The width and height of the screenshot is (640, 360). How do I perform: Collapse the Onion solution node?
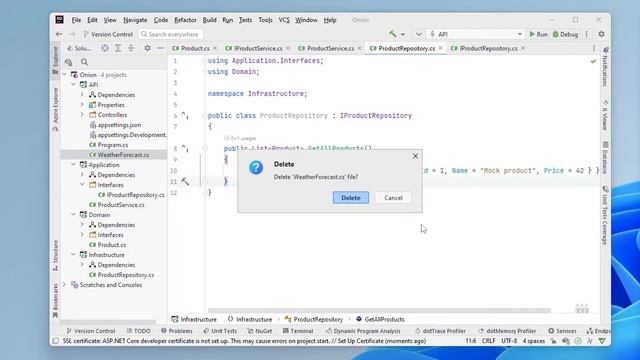pyautogui.click(x=64, y=75)
